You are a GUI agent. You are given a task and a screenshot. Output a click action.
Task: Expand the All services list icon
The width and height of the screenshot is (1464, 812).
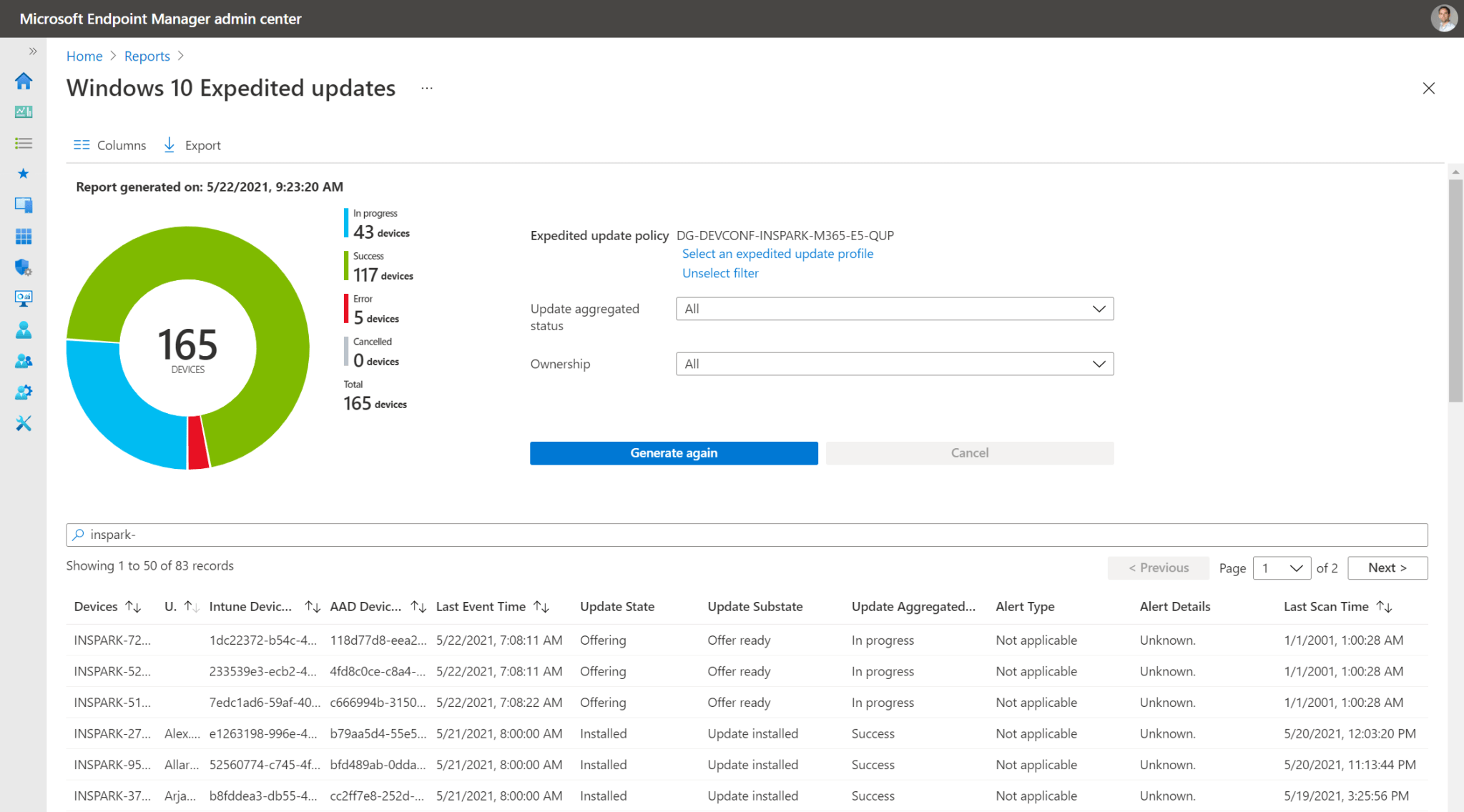(x=24, y=143)
